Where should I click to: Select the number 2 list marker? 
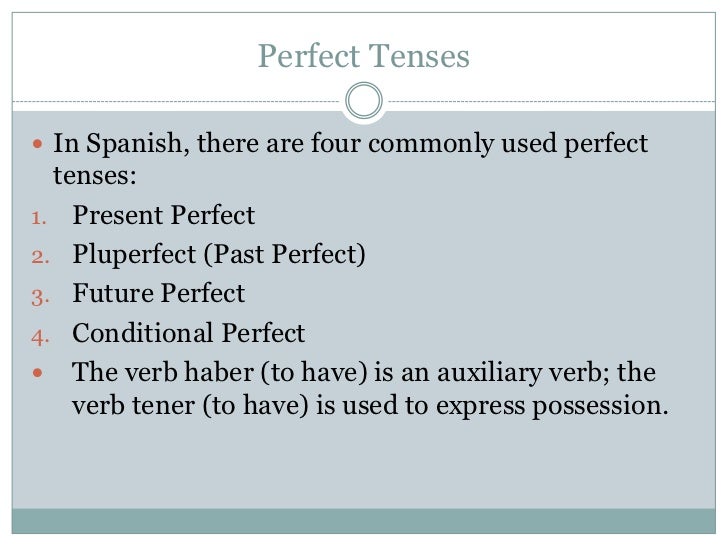pyautogui.click(x=40, y=257)
